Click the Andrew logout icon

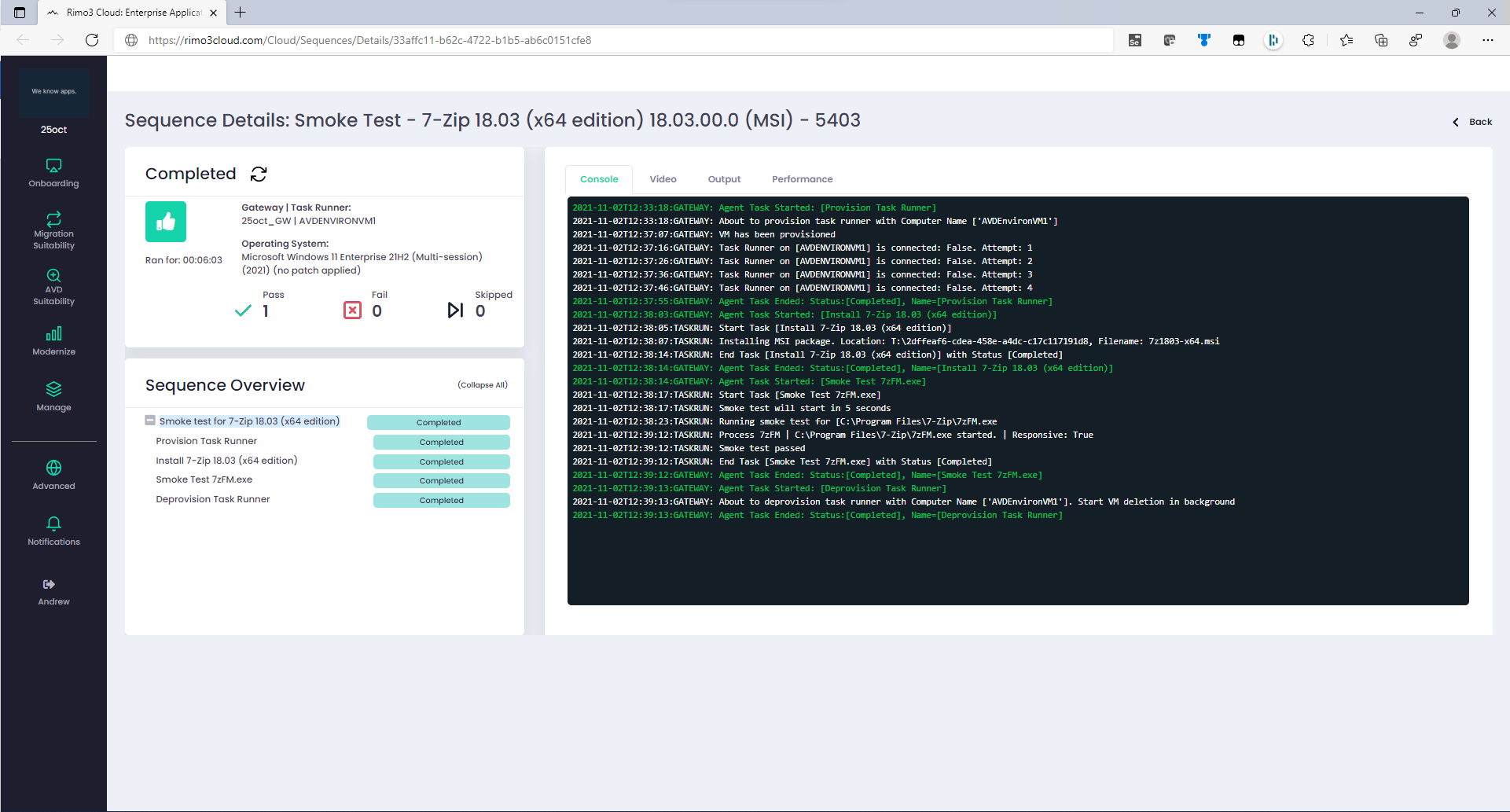[50, 585]
